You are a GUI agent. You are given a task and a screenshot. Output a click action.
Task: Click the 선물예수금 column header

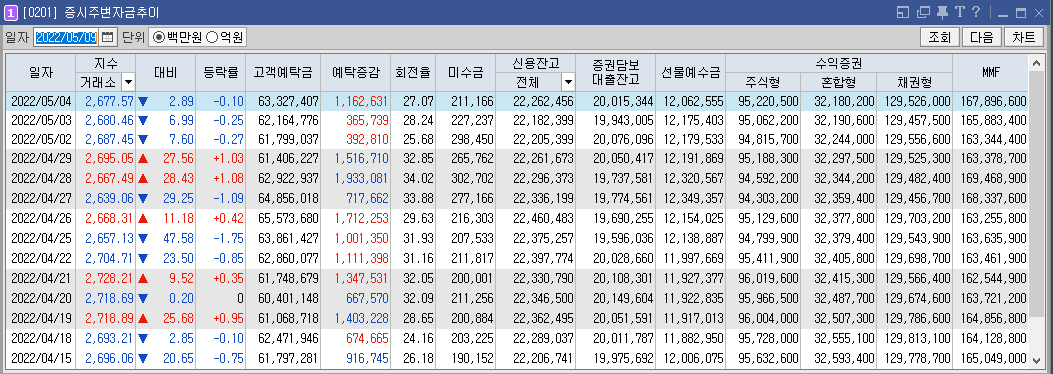pyautogui.click(x=690, y=73)
